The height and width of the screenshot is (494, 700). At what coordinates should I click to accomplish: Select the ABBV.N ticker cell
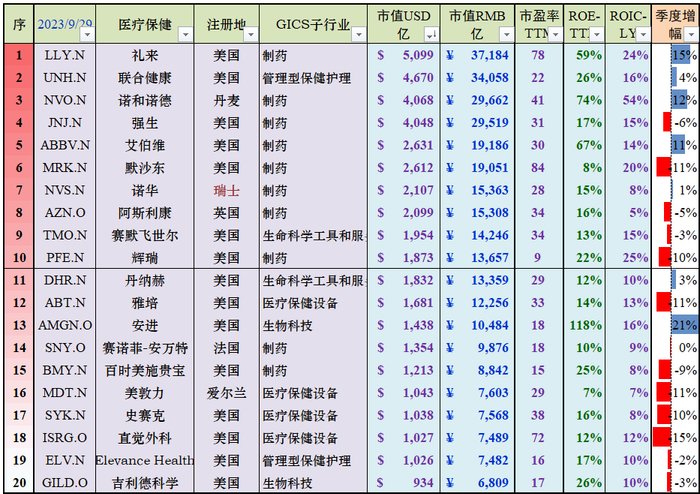(x=65, y=145)
